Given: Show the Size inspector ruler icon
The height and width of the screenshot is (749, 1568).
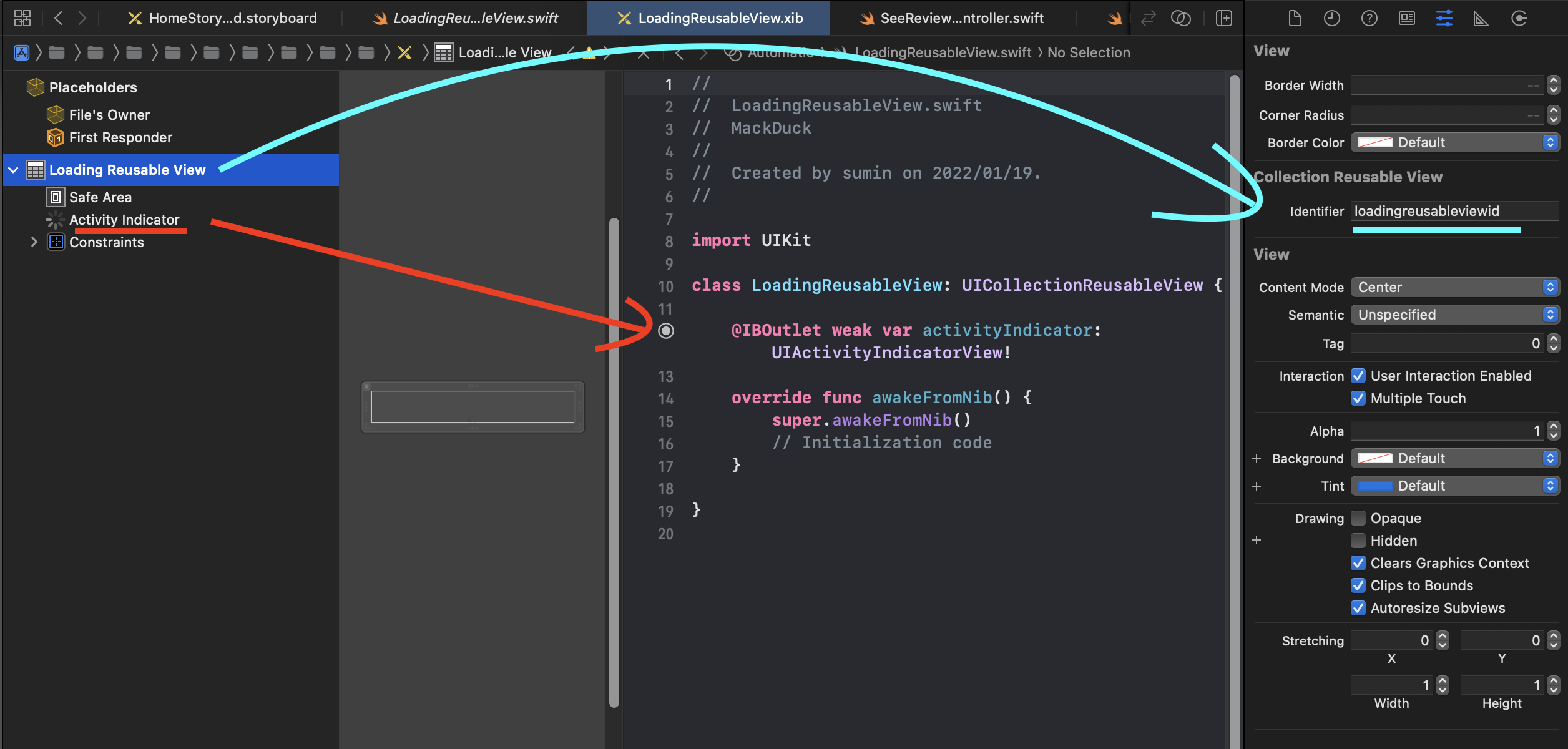Looking at the screenshot, I should [x=1481, y=19].
